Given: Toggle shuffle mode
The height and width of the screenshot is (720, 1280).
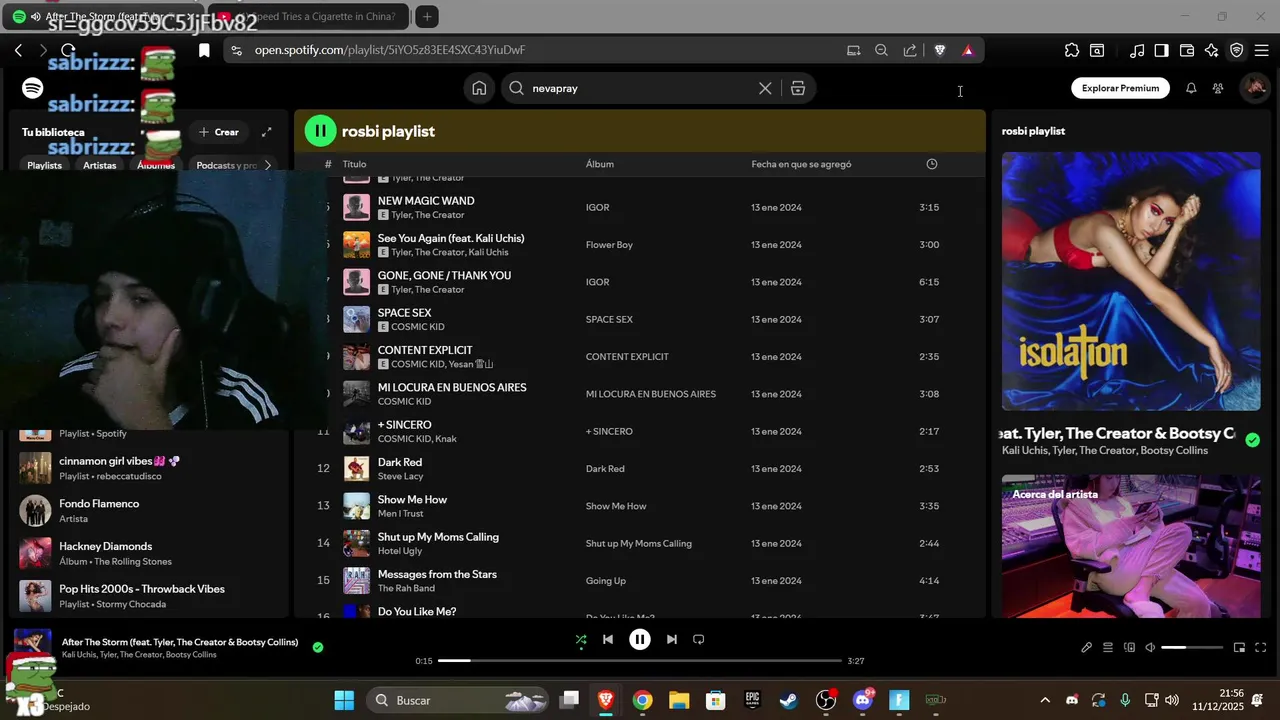Looking at the screenshot, I should point(581,640).
